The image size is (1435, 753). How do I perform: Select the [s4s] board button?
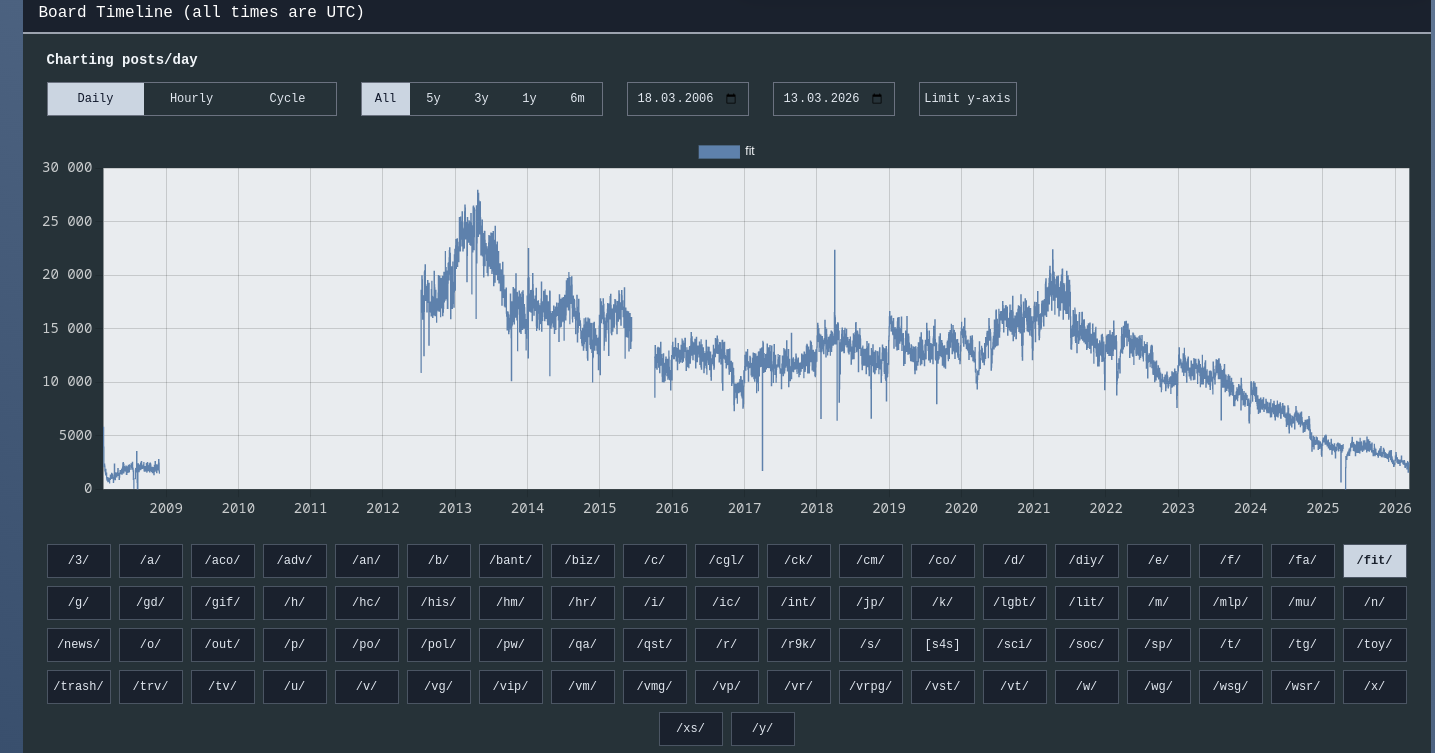pyautogui.click(x=943, y=645)
